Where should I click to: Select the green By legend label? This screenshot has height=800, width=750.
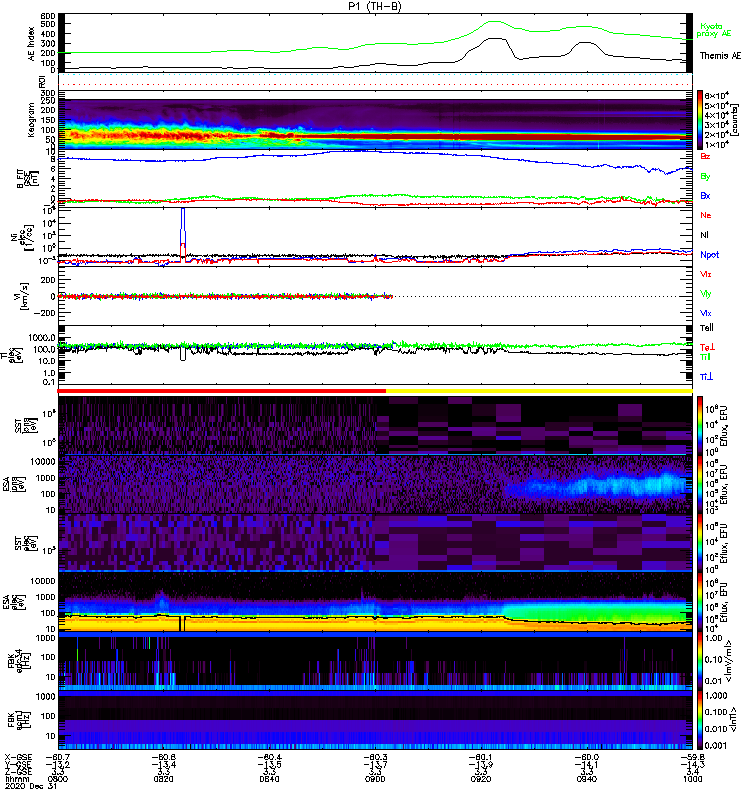coord(705,177)
